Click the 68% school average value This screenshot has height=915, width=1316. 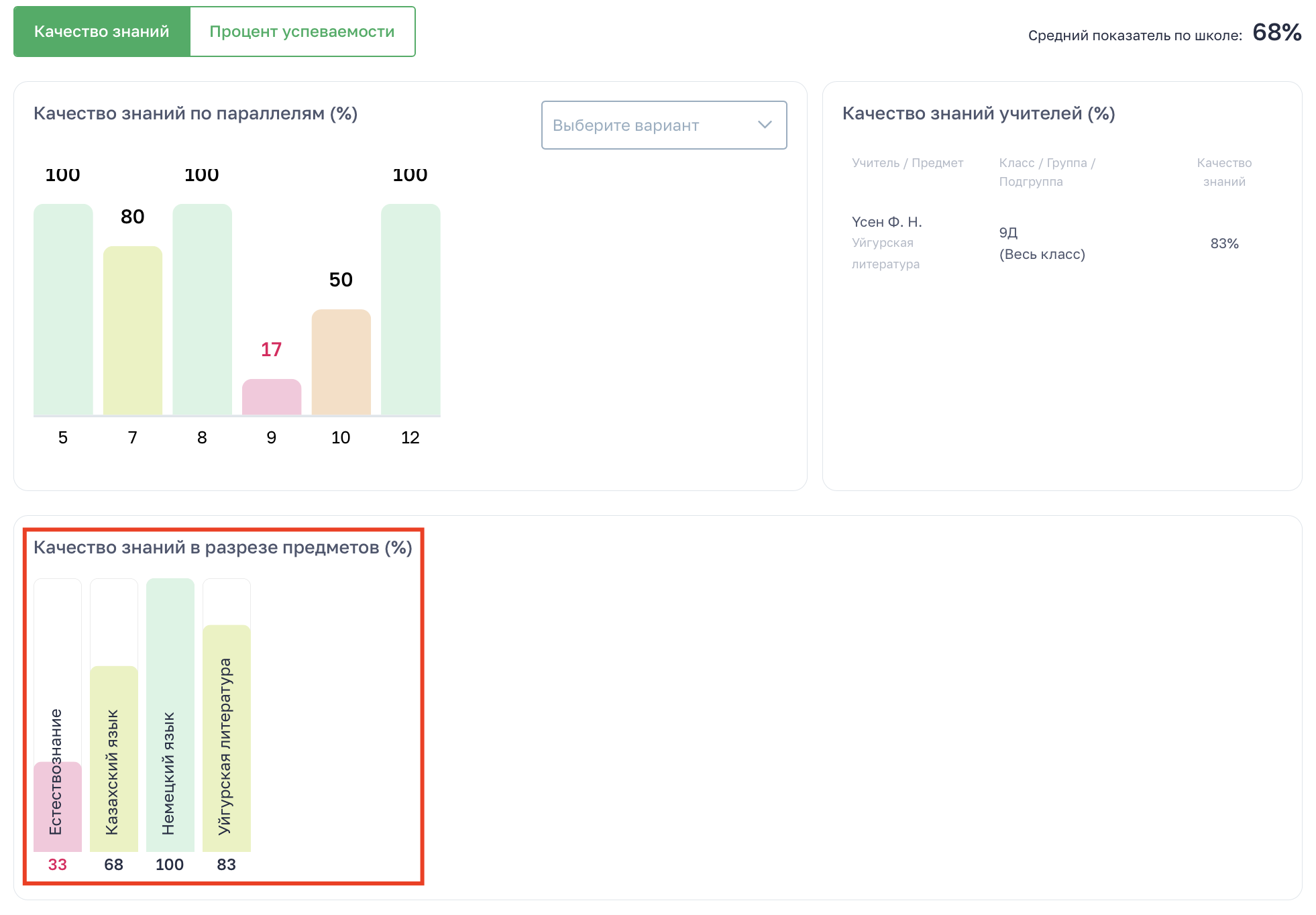coord(1276,33)
